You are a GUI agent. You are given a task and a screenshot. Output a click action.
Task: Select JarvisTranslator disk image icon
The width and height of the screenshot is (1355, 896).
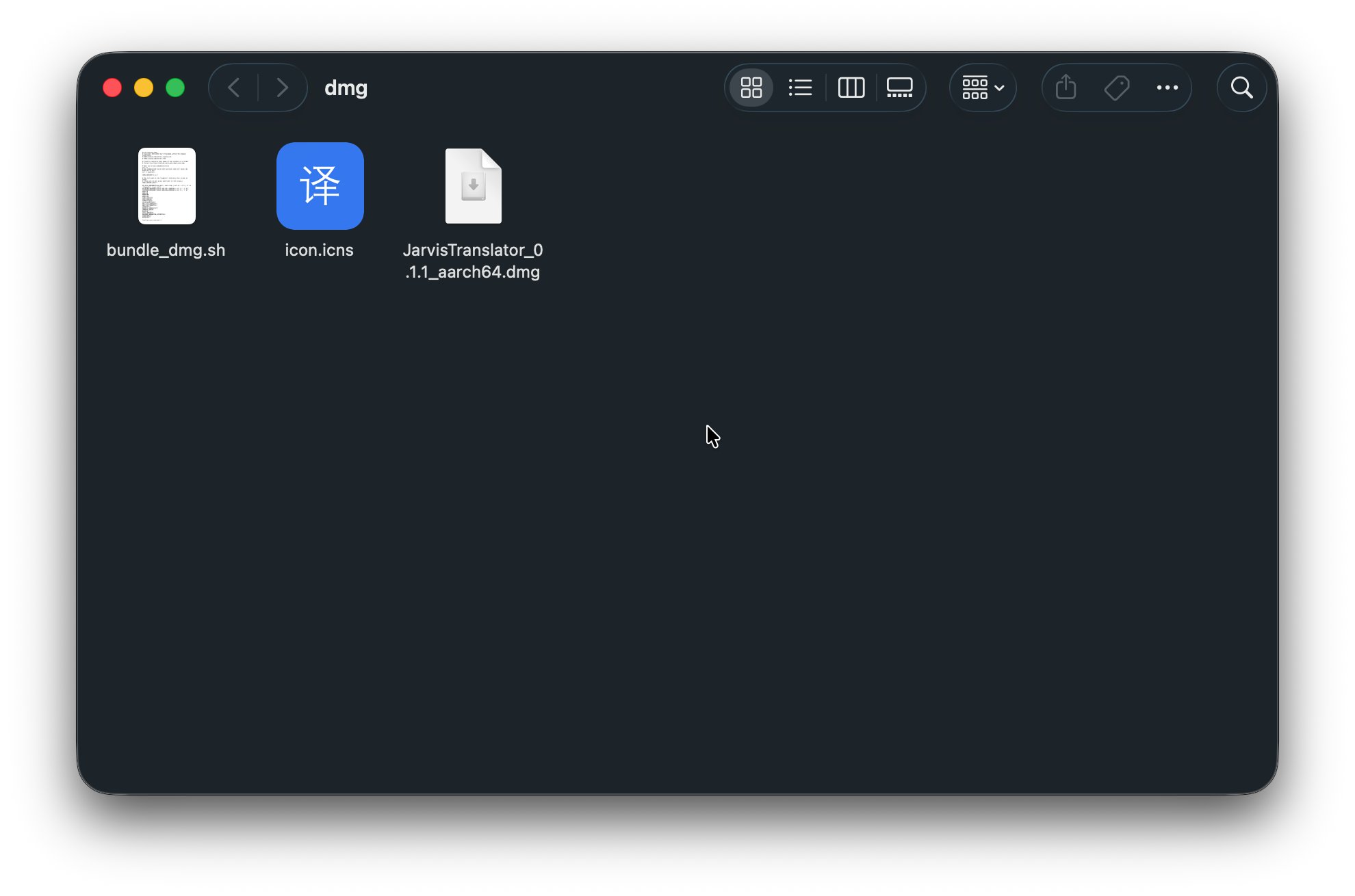click(473, 186)
